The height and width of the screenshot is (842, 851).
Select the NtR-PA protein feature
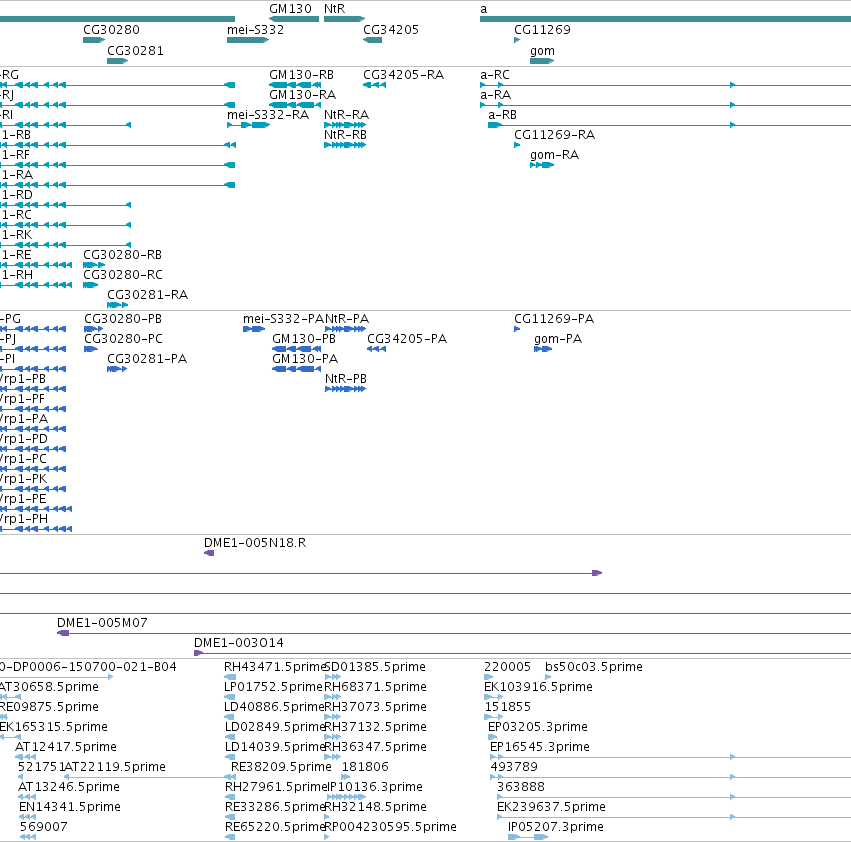coord(345,329)
